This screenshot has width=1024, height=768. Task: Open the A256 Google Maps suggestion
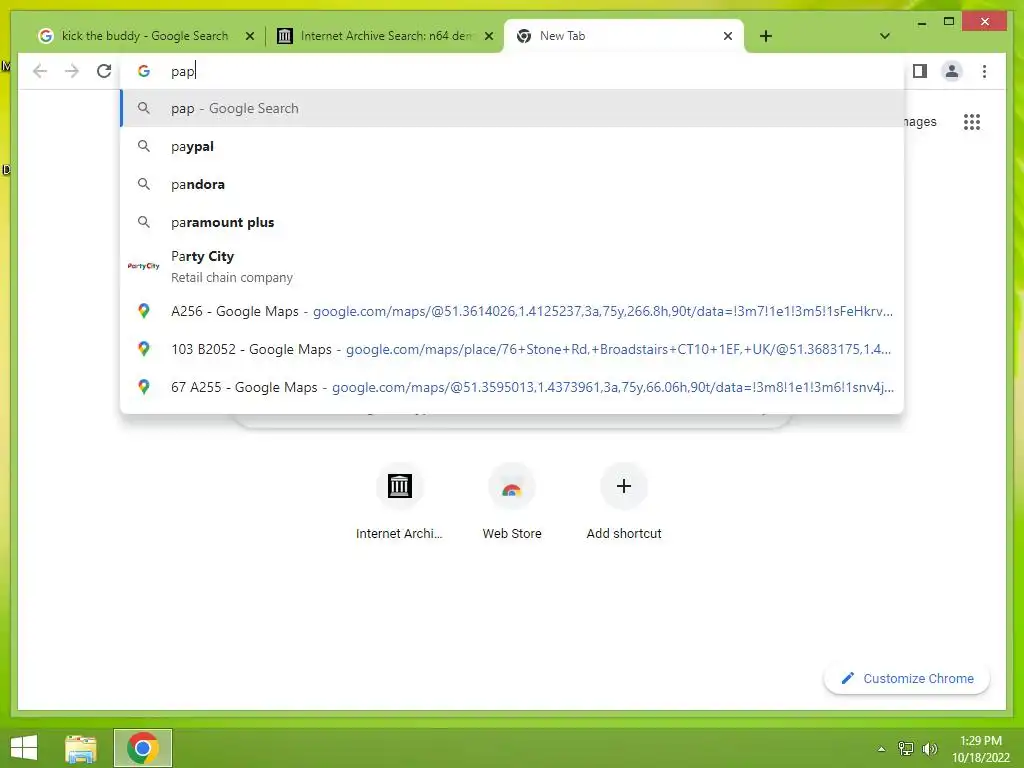[x=513, y=312]
